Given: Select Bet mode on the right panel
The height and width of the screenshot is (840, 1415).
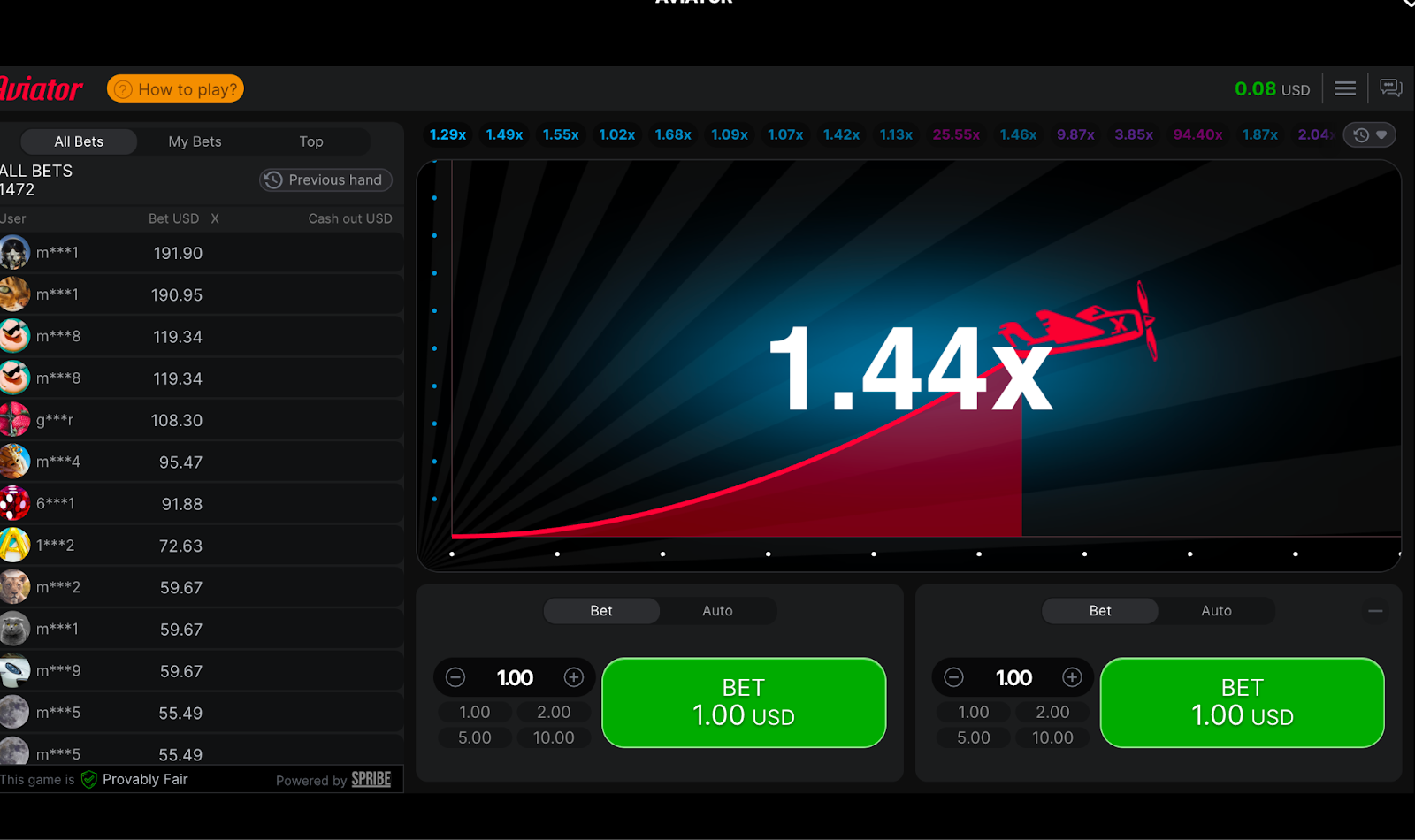Looking at the screenshot, I should (1099, 610).
